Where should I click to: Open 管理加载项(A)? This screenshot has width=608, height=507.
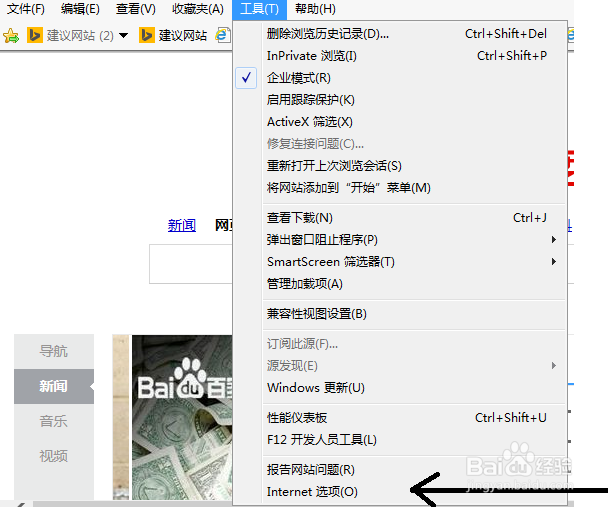400,284
